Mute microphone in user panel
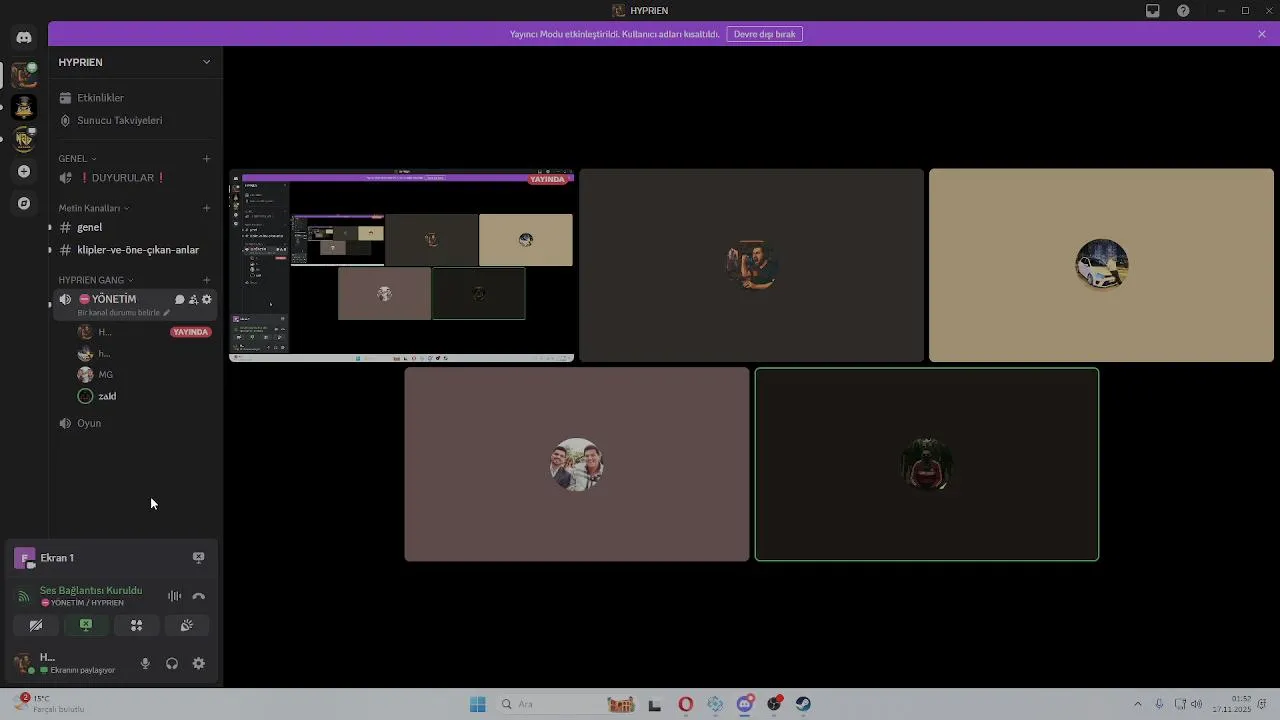Image resolution: width=1280 pixels, height=720 pixels. tap(145, 663)
